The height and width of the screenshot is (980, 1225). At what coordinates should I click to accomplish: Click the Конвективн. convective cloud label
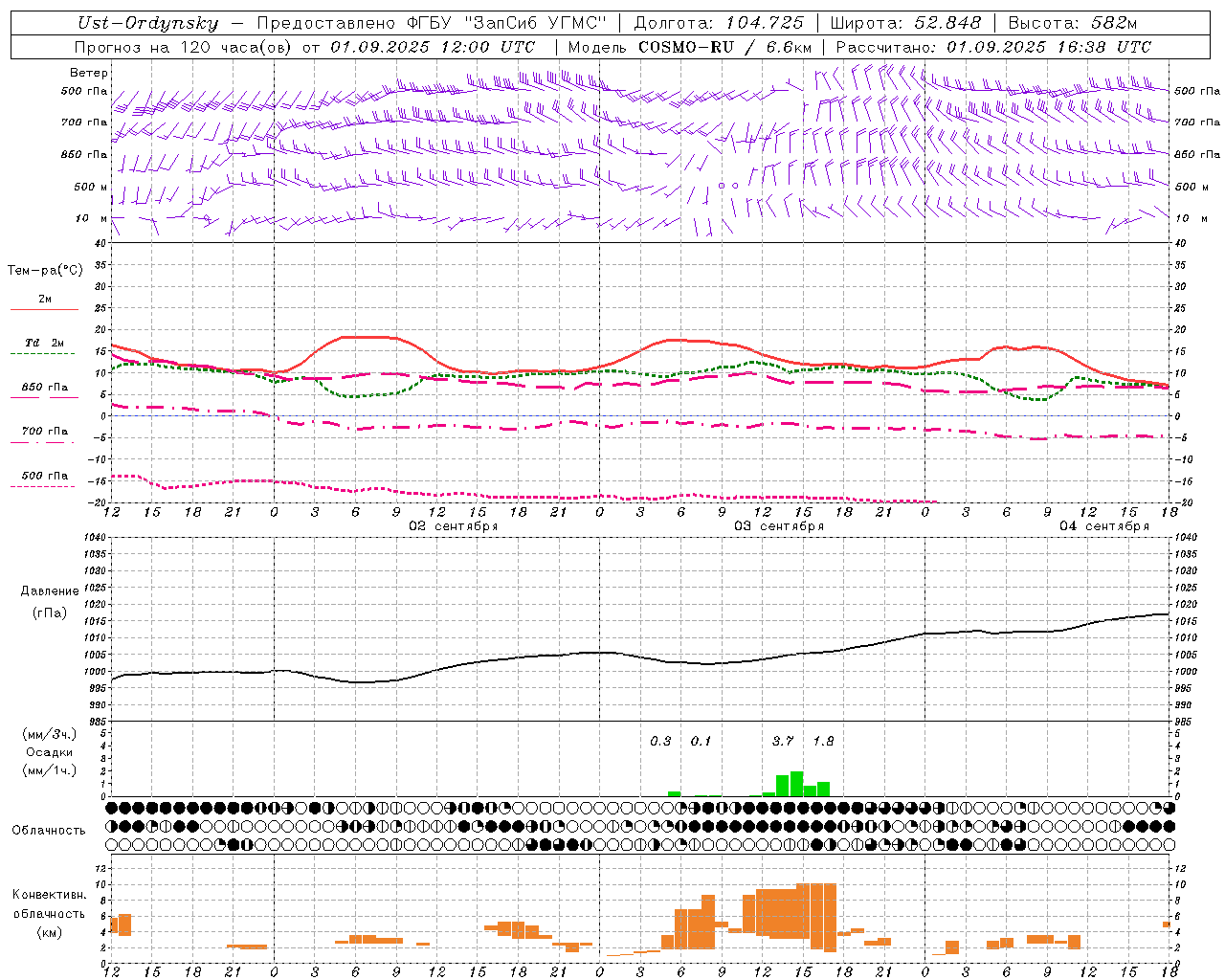[49, 895]
